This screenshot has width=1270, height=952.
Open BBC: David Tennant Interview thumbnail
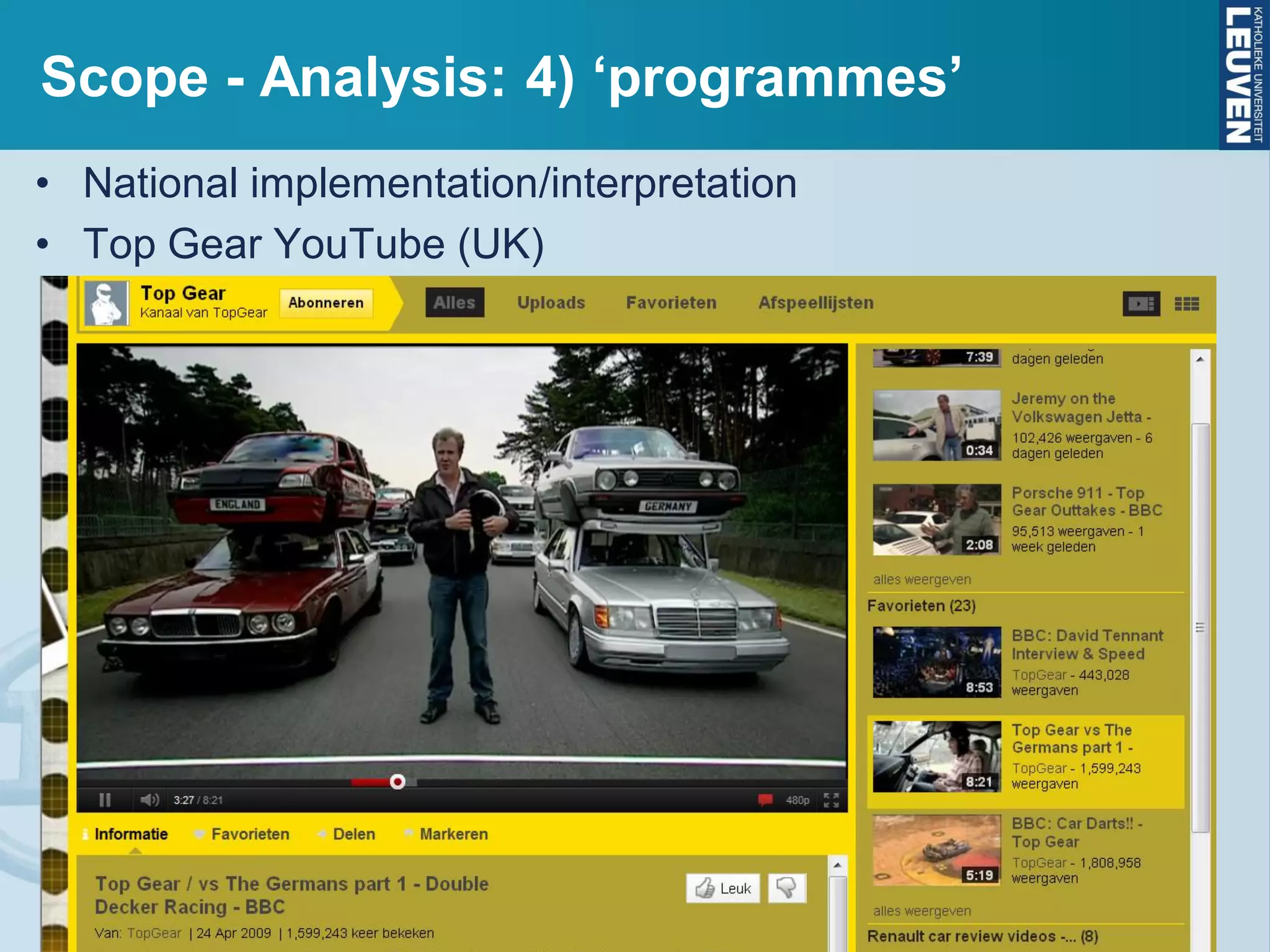click(x=936, y=663)
